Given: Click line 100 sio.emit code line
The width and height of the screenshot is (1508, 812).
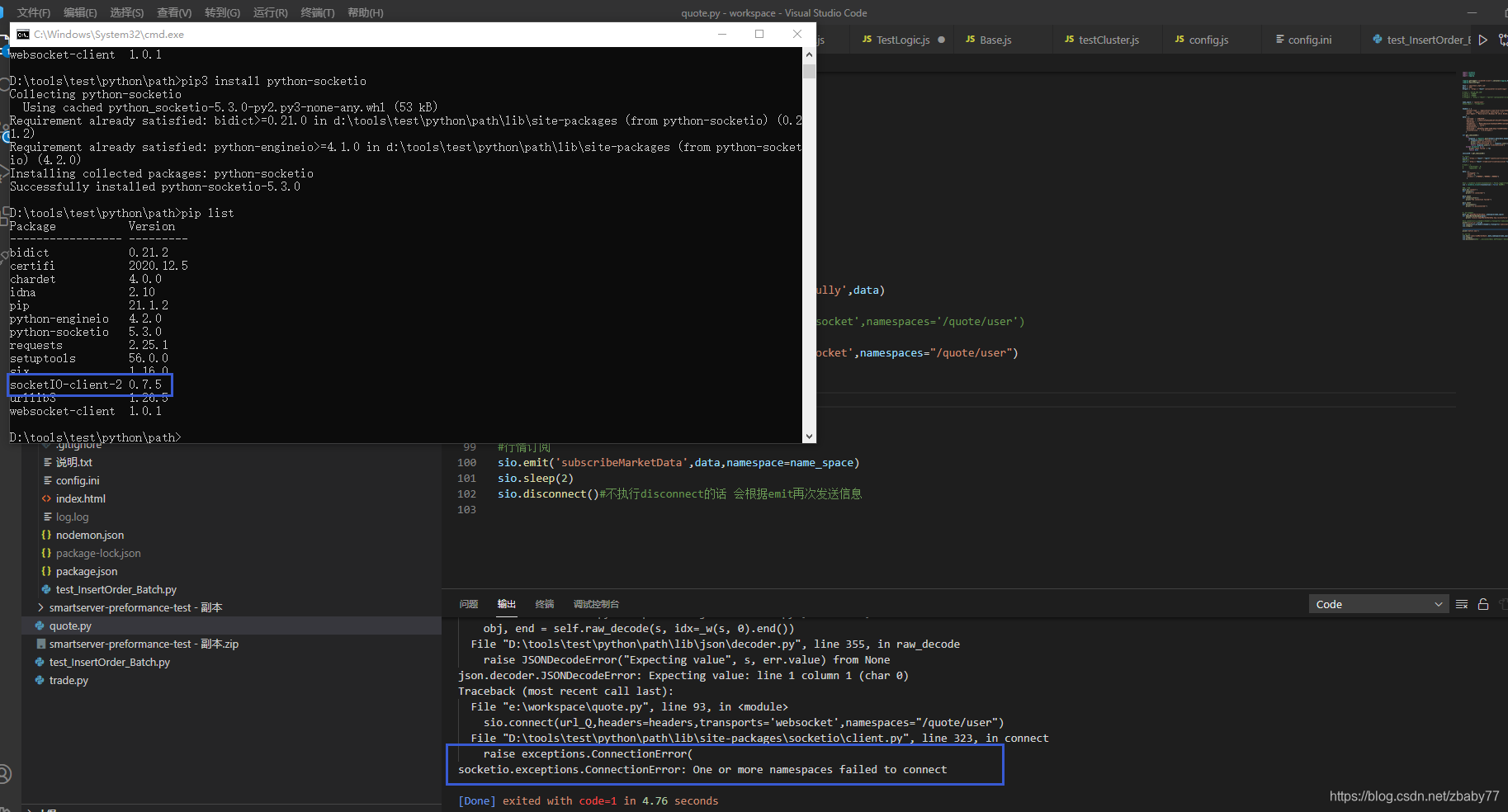Looking at the screenshot, I should tap(678, 462).
